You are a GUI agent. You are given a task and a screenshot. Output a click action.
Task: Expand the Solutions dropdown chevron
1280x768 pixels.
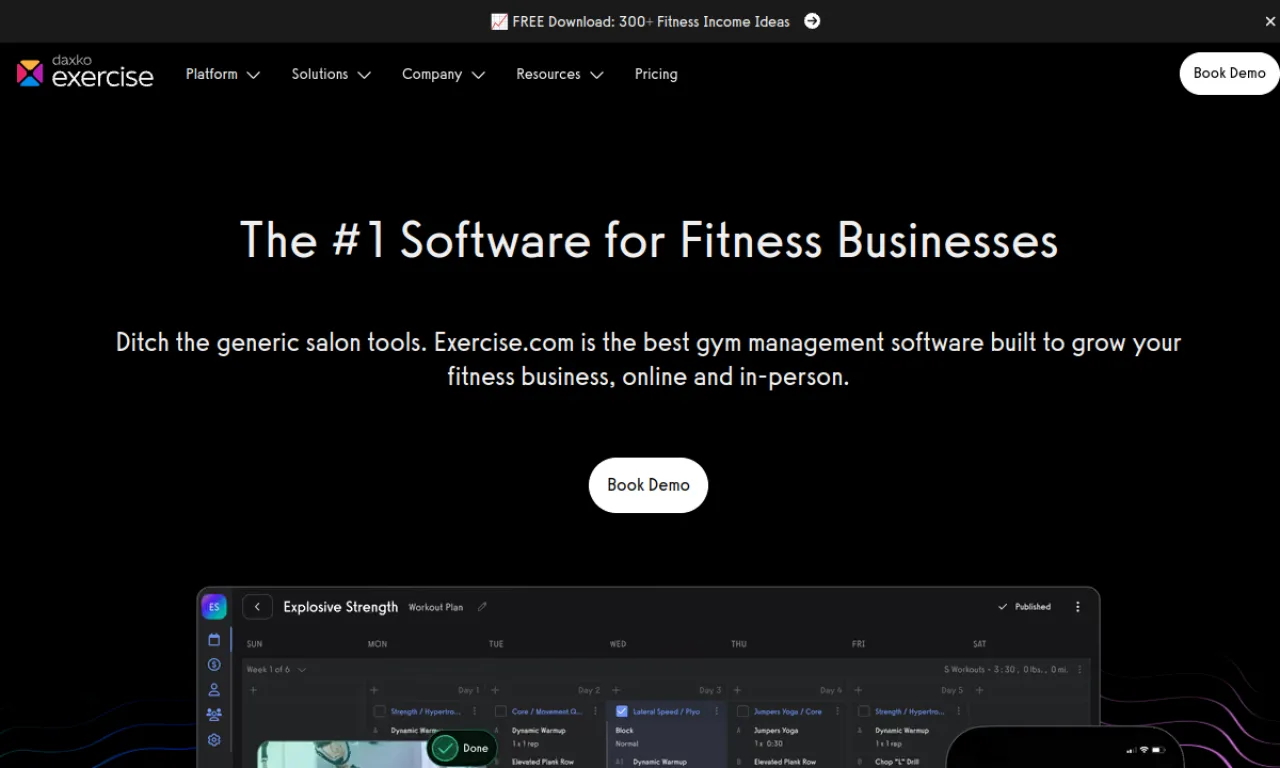pyautogui.click(x=364, y=75)
